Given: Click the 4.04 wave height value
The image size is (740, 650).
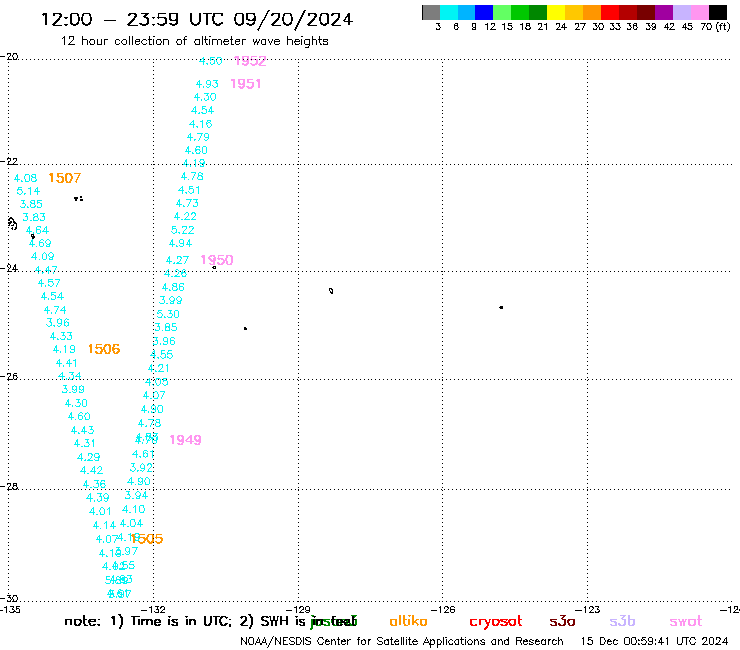Looking at the screenshot, I should [x=131, y=523].
